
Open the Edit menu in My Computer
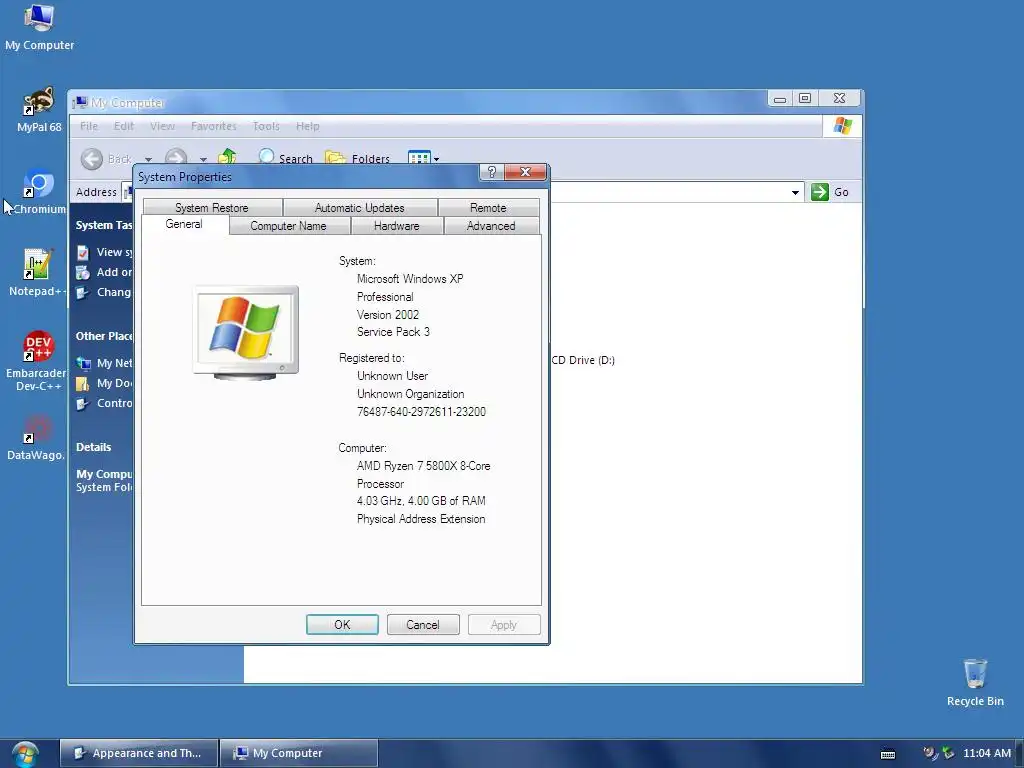click(123, 126)
